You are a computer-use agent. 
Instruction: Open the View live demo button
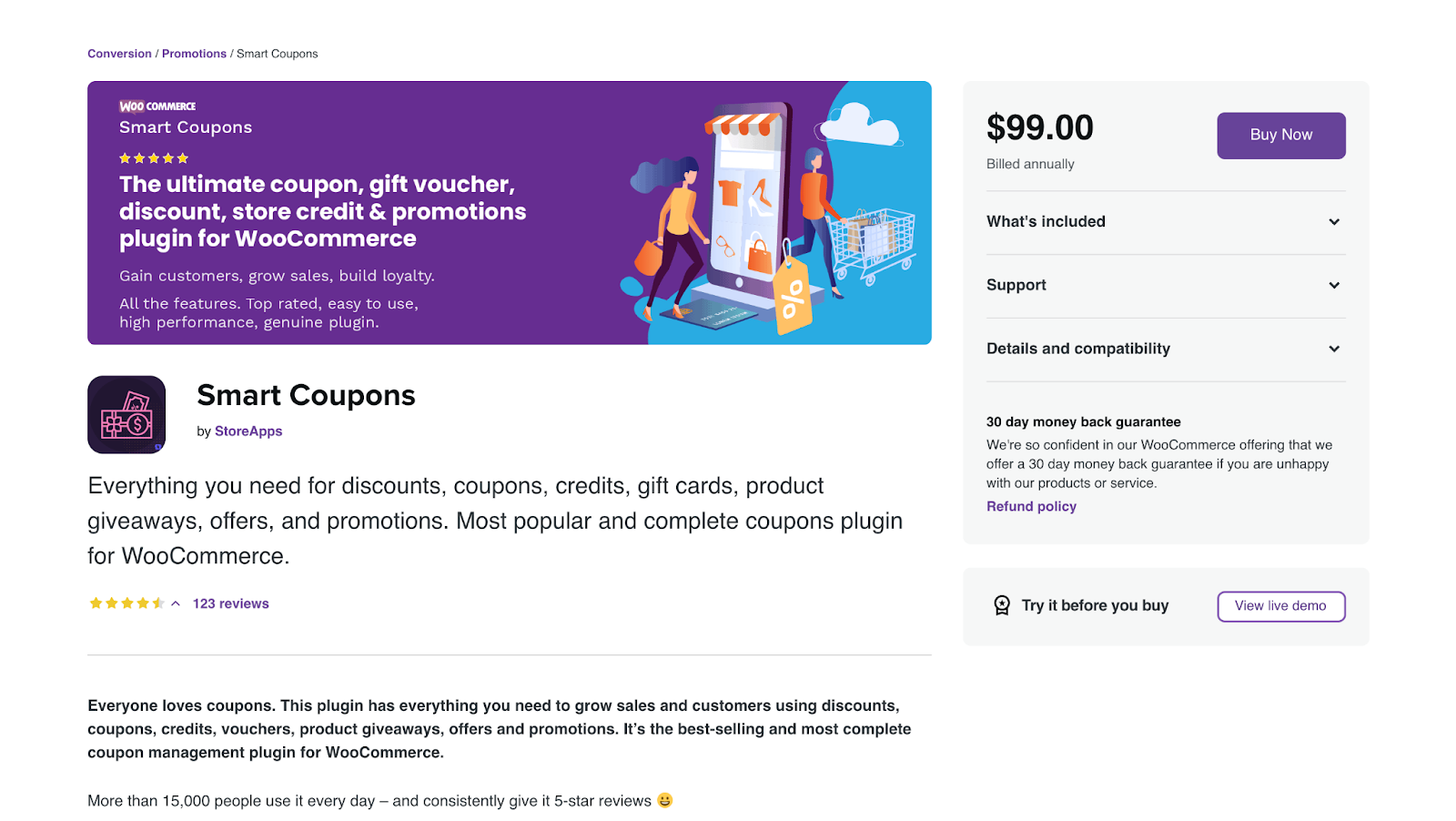[x=1280, y=606]
